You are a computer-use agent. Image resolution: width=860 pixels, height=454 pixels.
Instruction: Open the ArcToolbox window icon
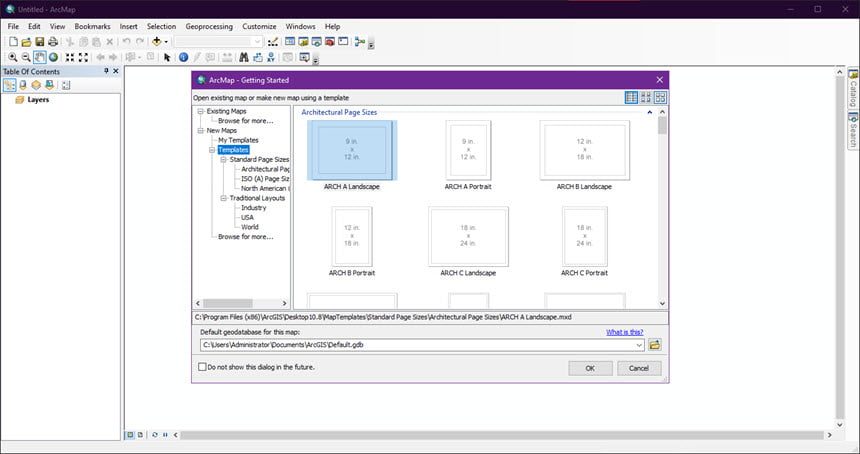(x=330, y=42)
